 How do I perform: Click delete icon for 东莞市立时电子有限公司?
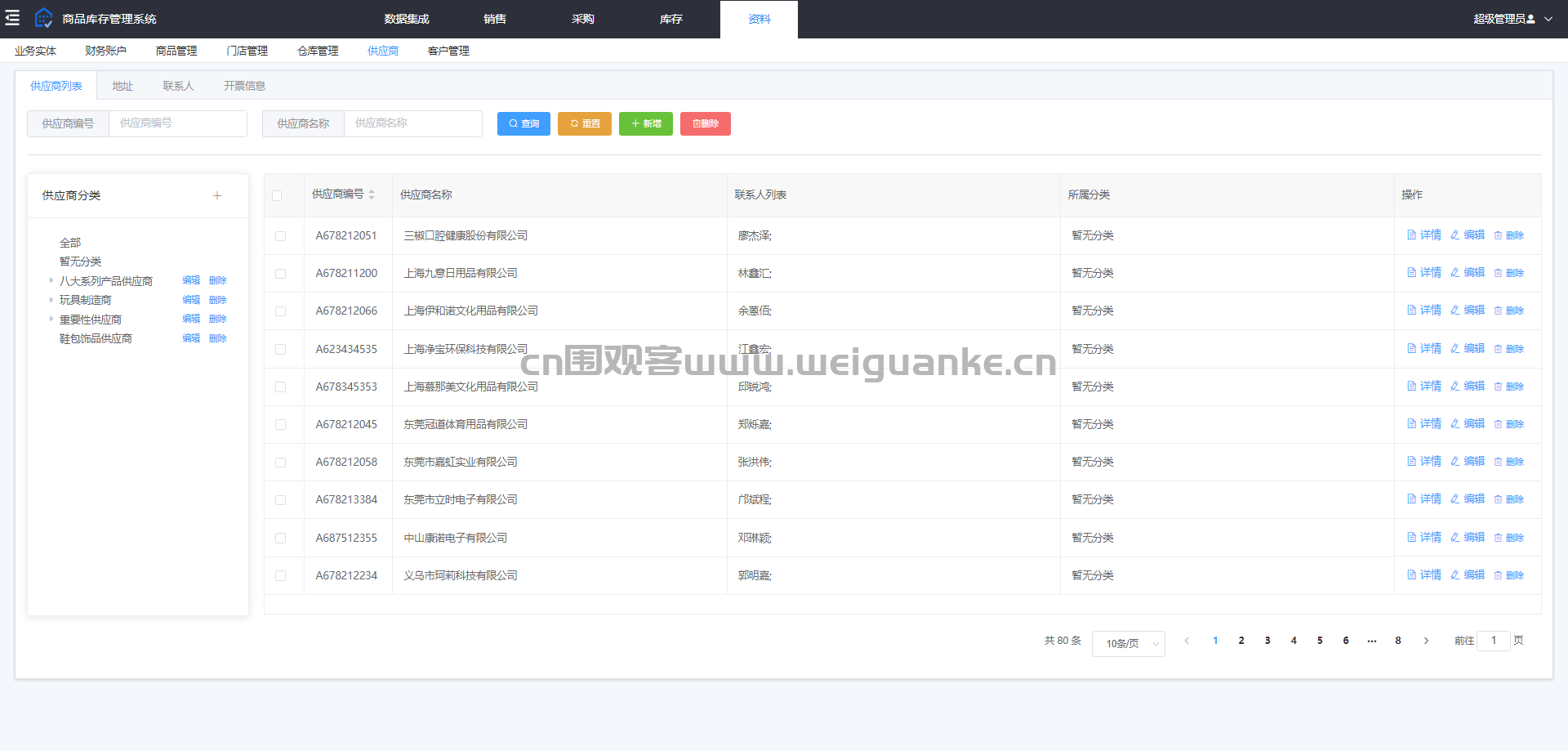[1498, 499]
